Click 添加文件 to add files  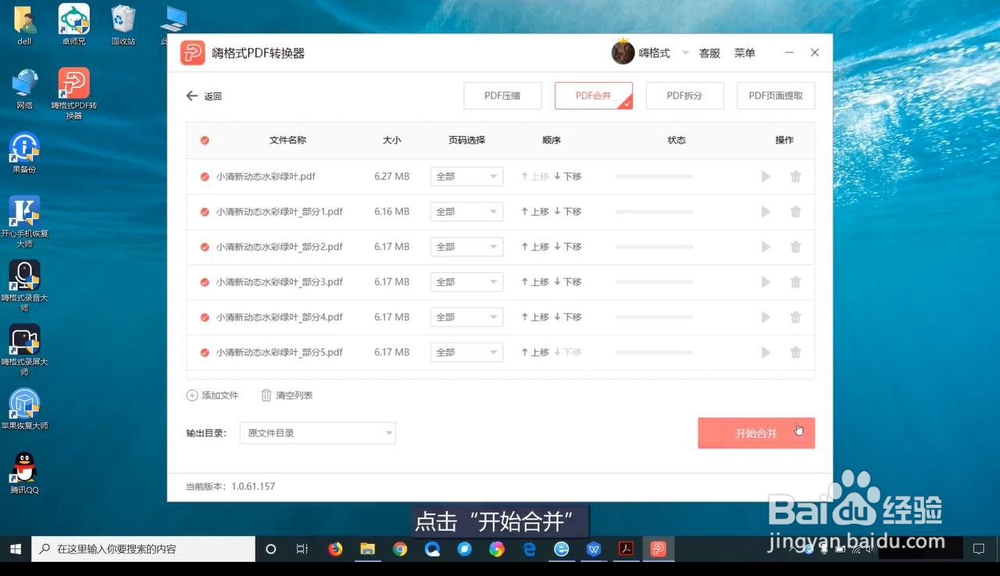[212, 395]
